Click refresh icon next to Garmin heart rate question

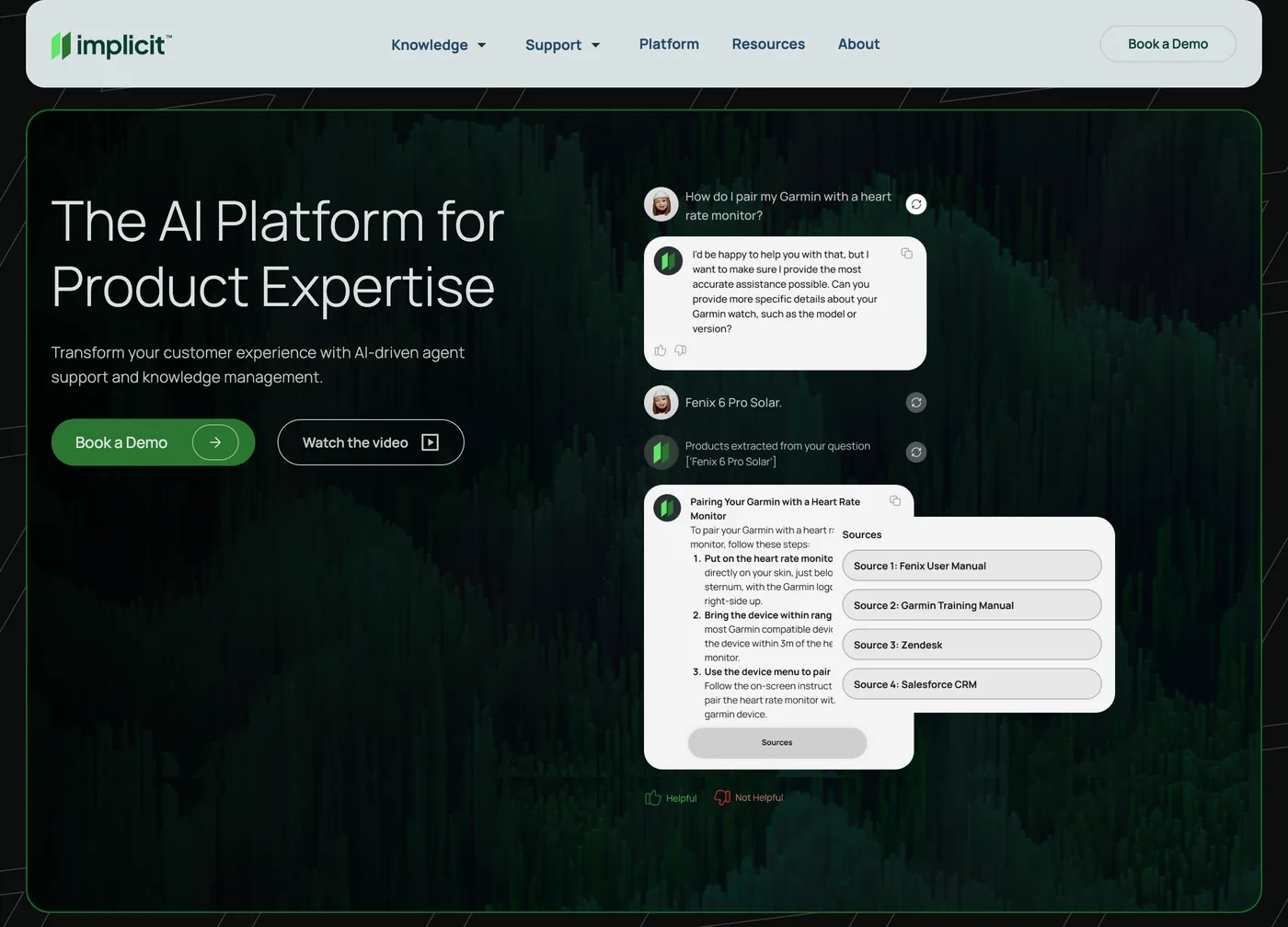pos(916,204)
